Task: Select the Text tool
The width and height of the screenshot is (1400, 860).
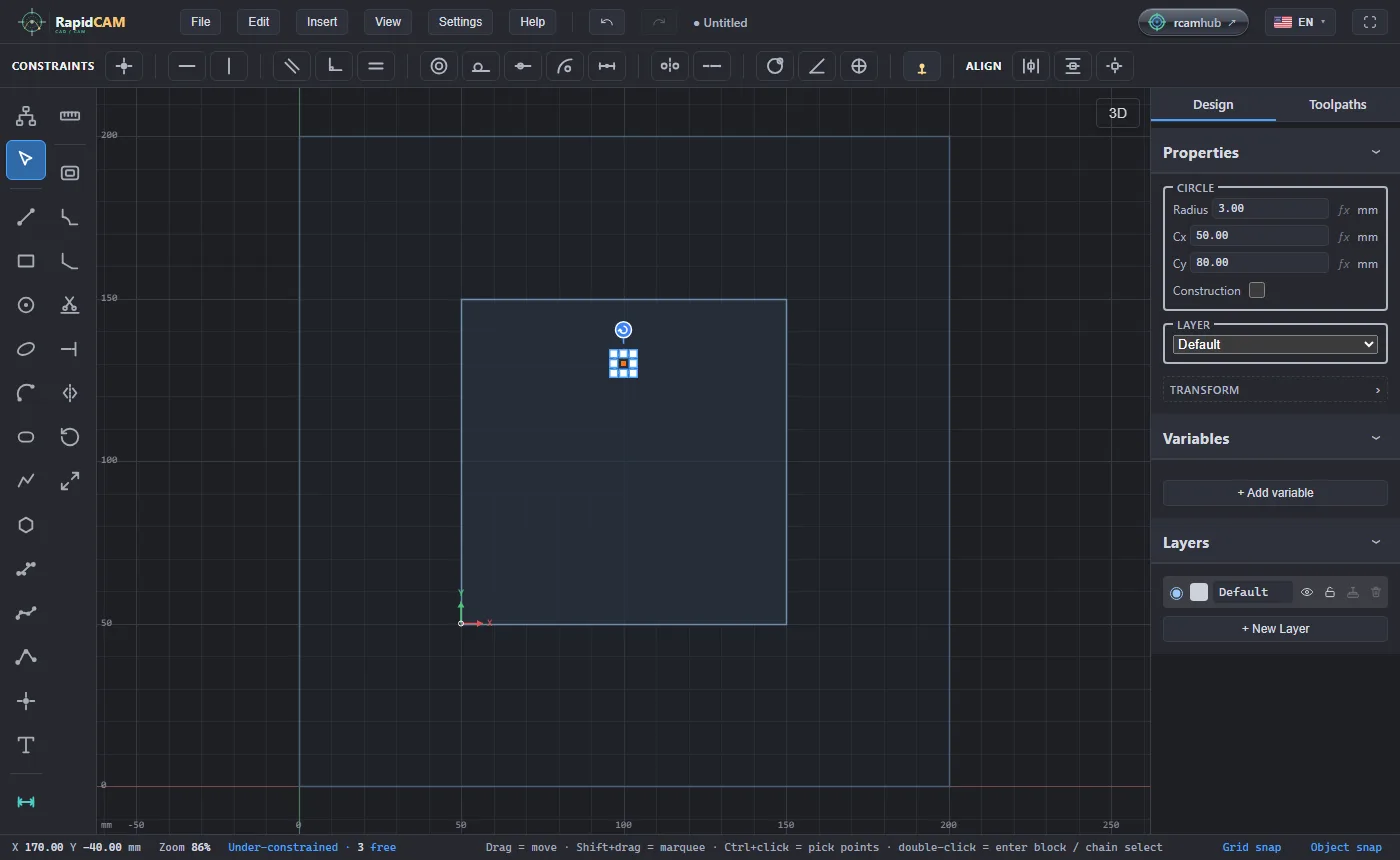Action: tap(26, 745)
